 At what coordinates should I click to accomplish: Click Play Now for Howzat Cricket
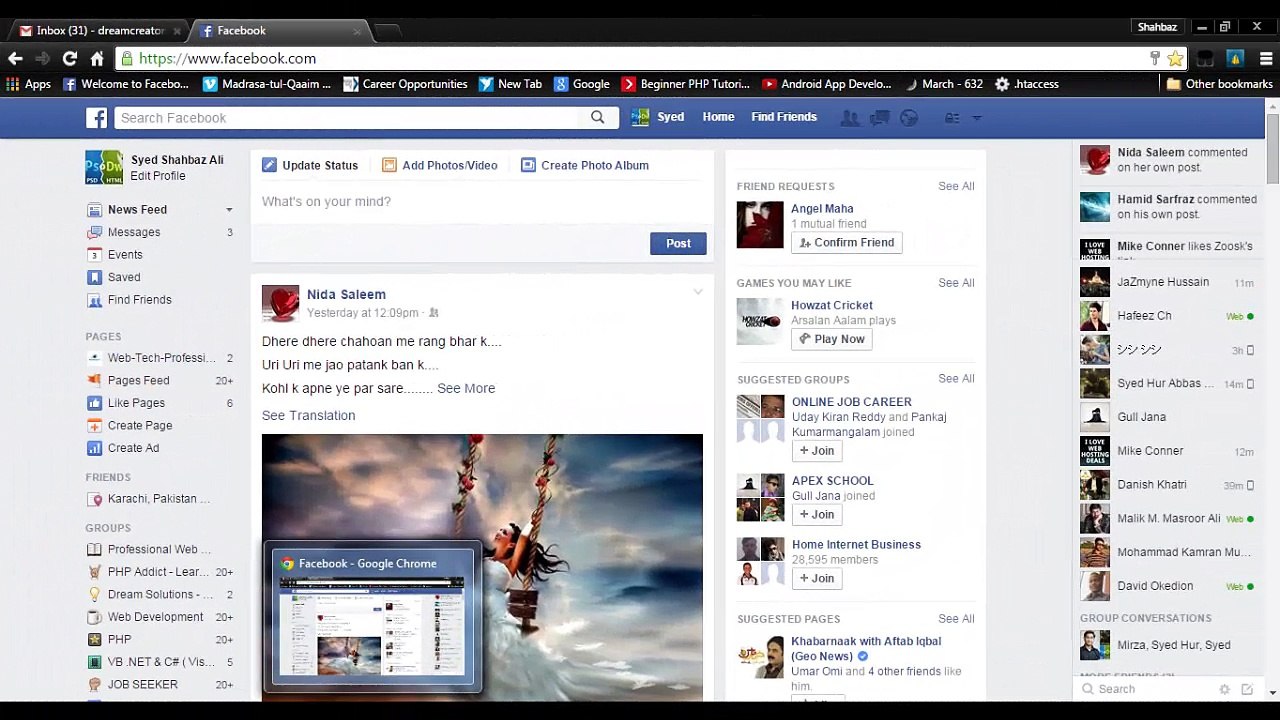coord(832,339)
